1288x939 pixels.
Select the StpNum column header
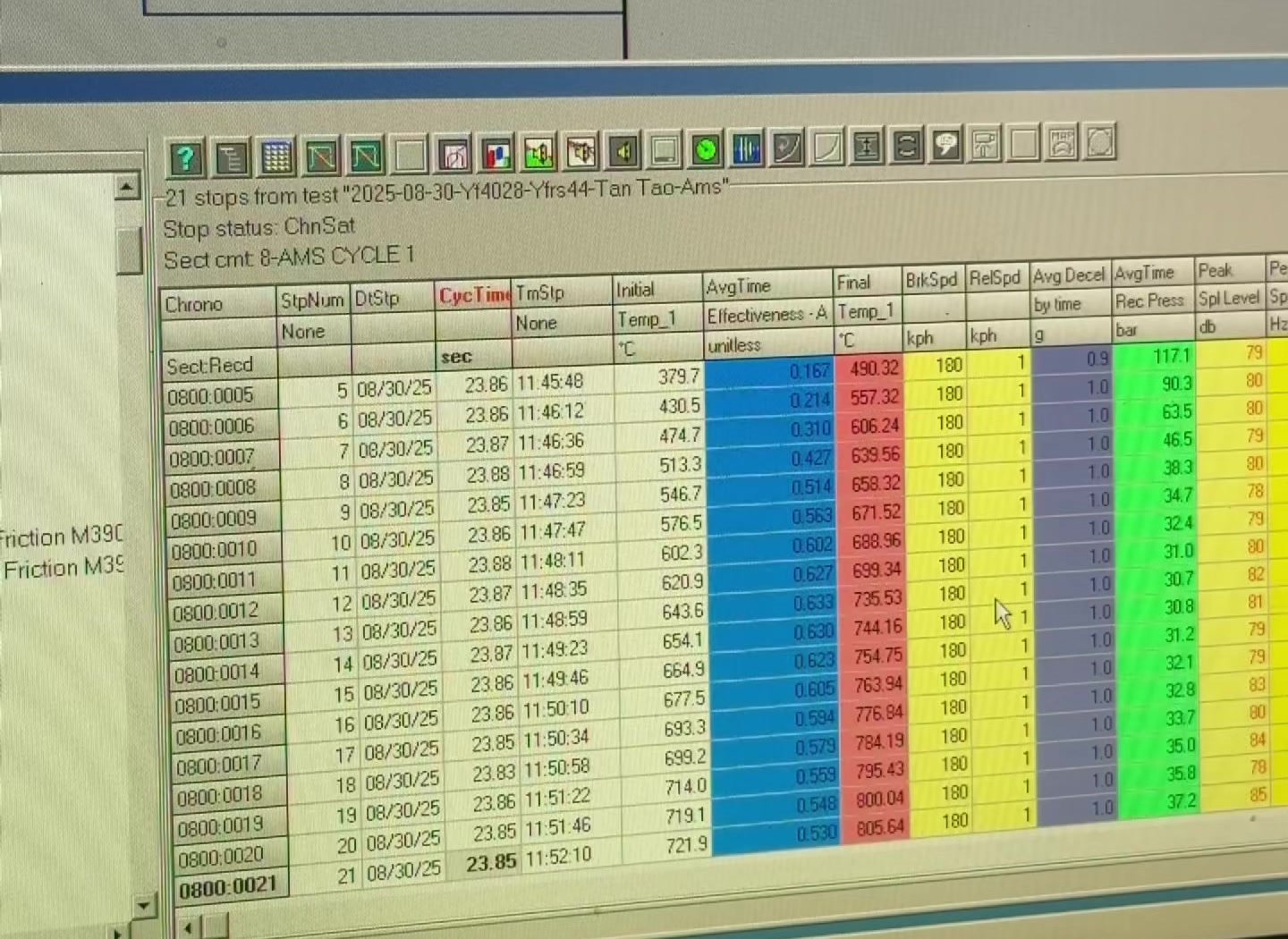point(312,300)
